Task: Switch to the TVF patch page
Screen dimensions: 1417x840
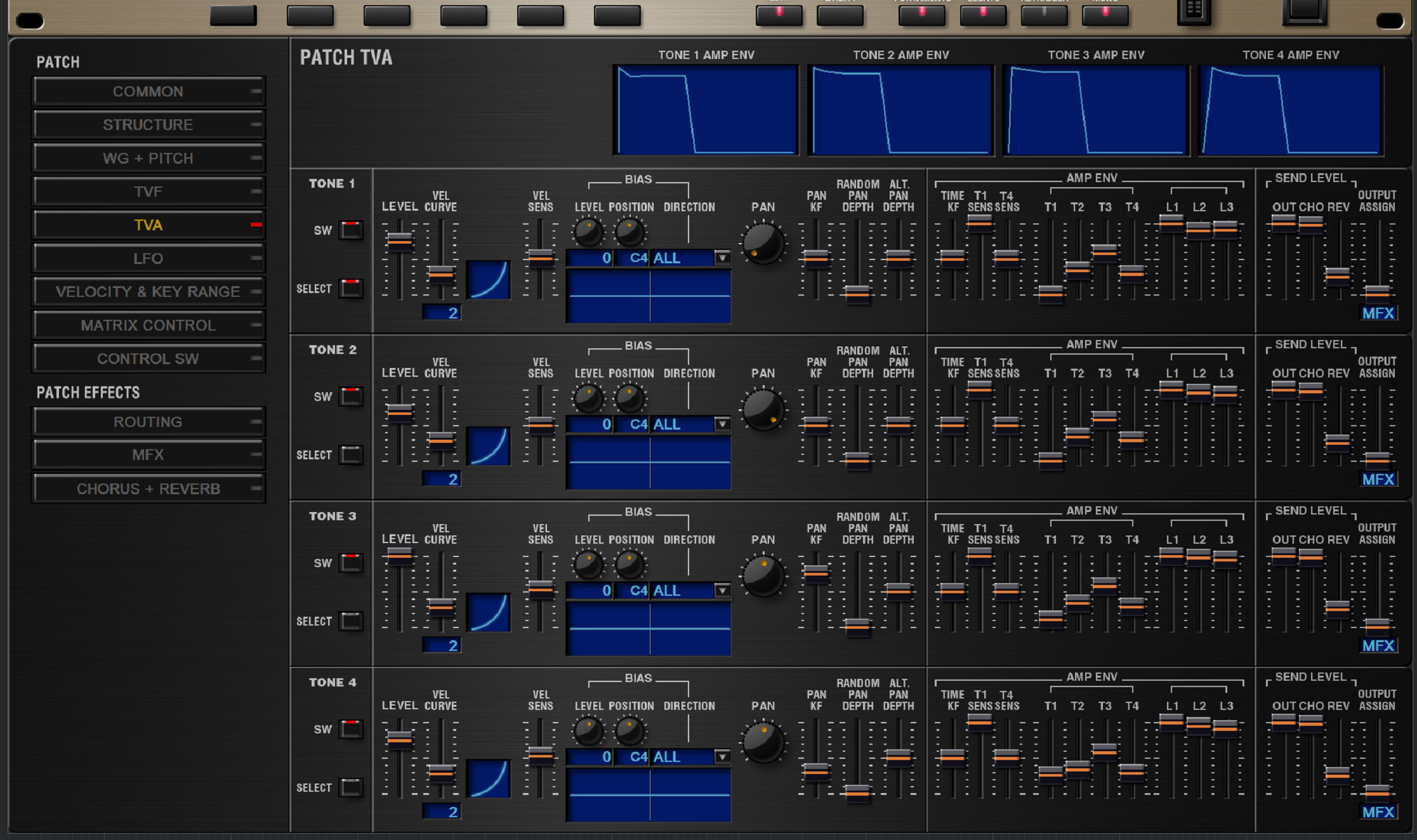Action: tap(148, 192)
